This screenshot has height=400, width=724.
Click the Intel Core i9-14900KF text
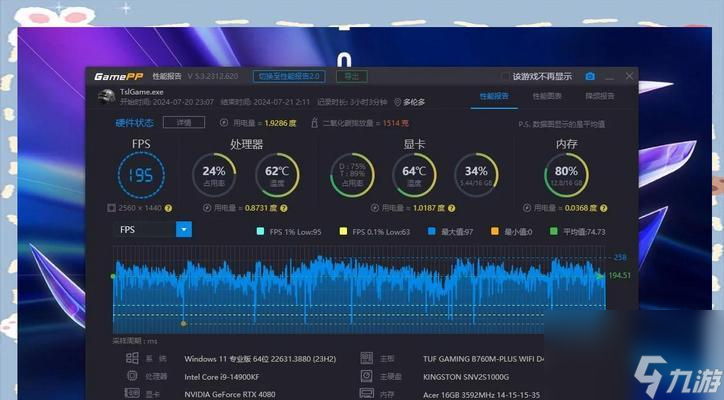pos(222,377)
